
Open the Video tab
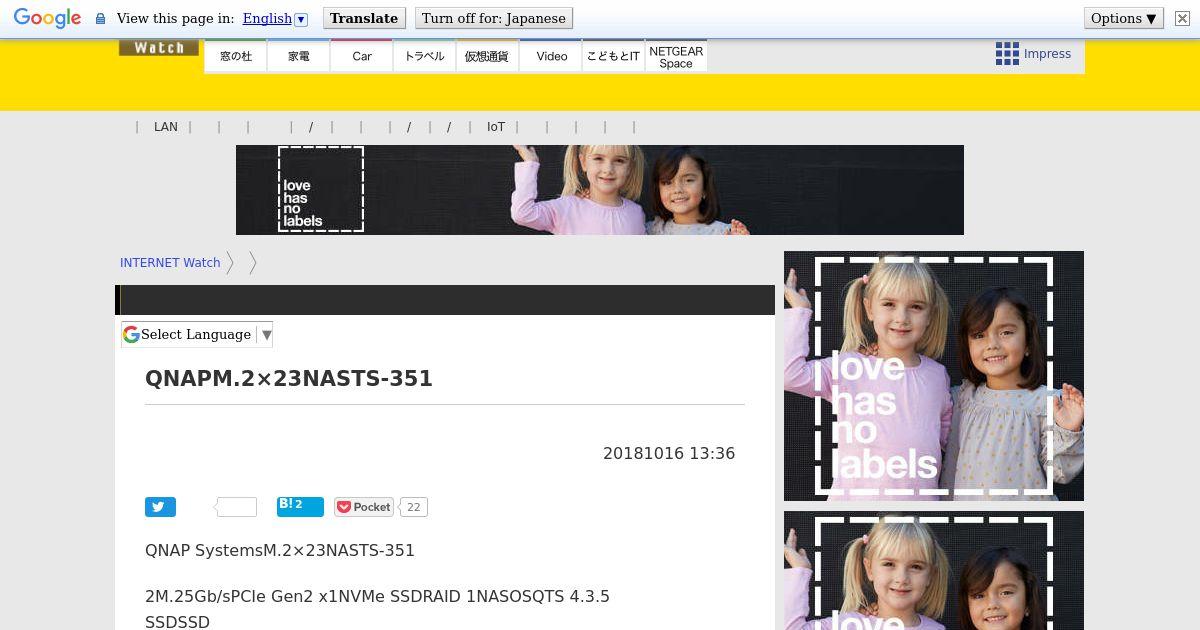pos(551,56)
